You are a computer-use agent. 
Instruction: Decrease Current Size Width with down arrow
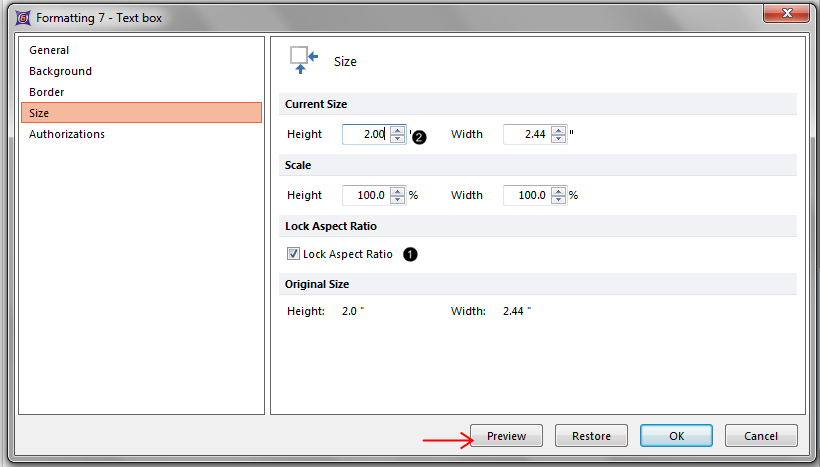pos(558,139)
